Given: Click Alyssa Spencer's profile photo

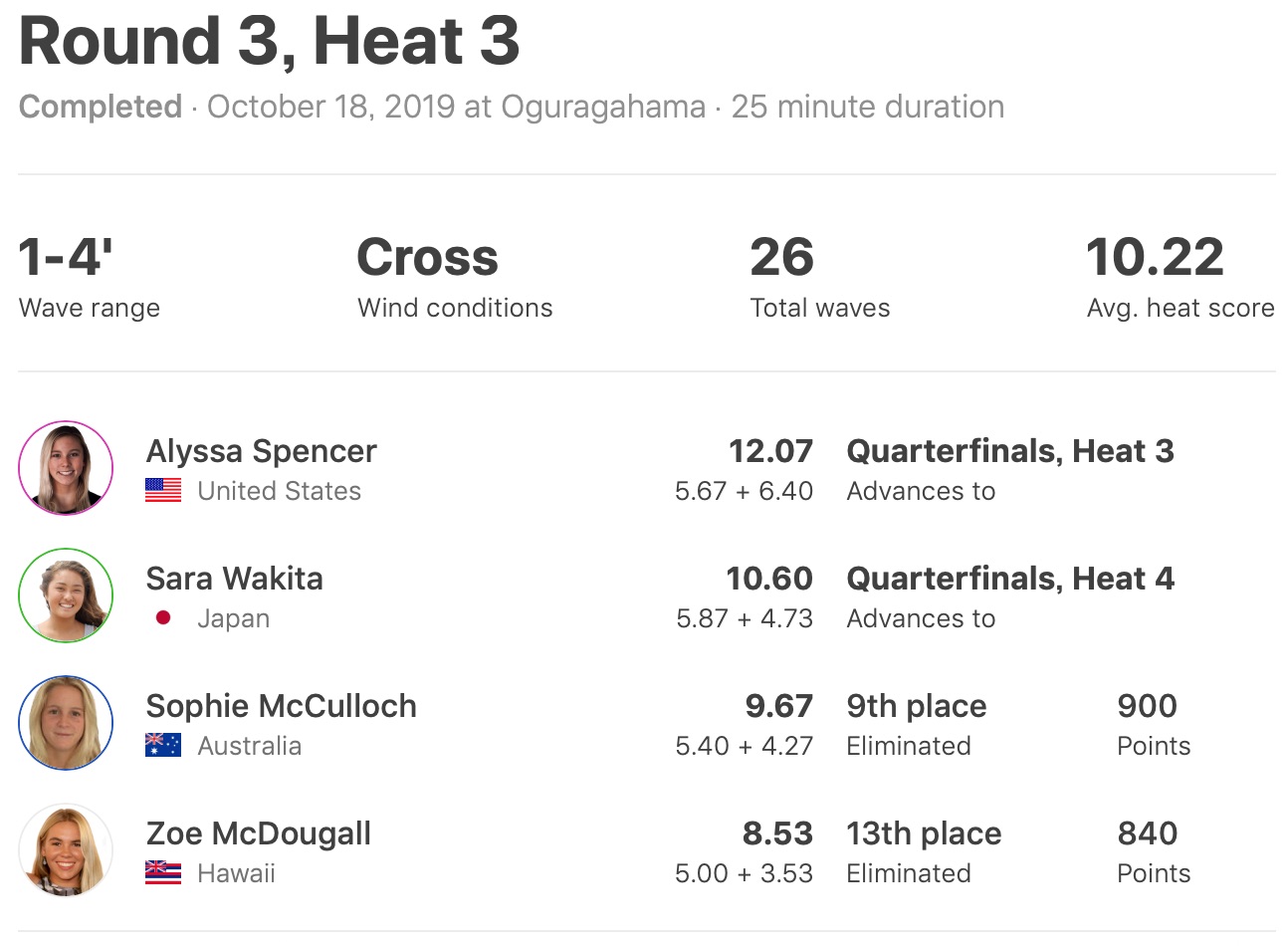Looking at the screenshot, I should tap(66, 468).
